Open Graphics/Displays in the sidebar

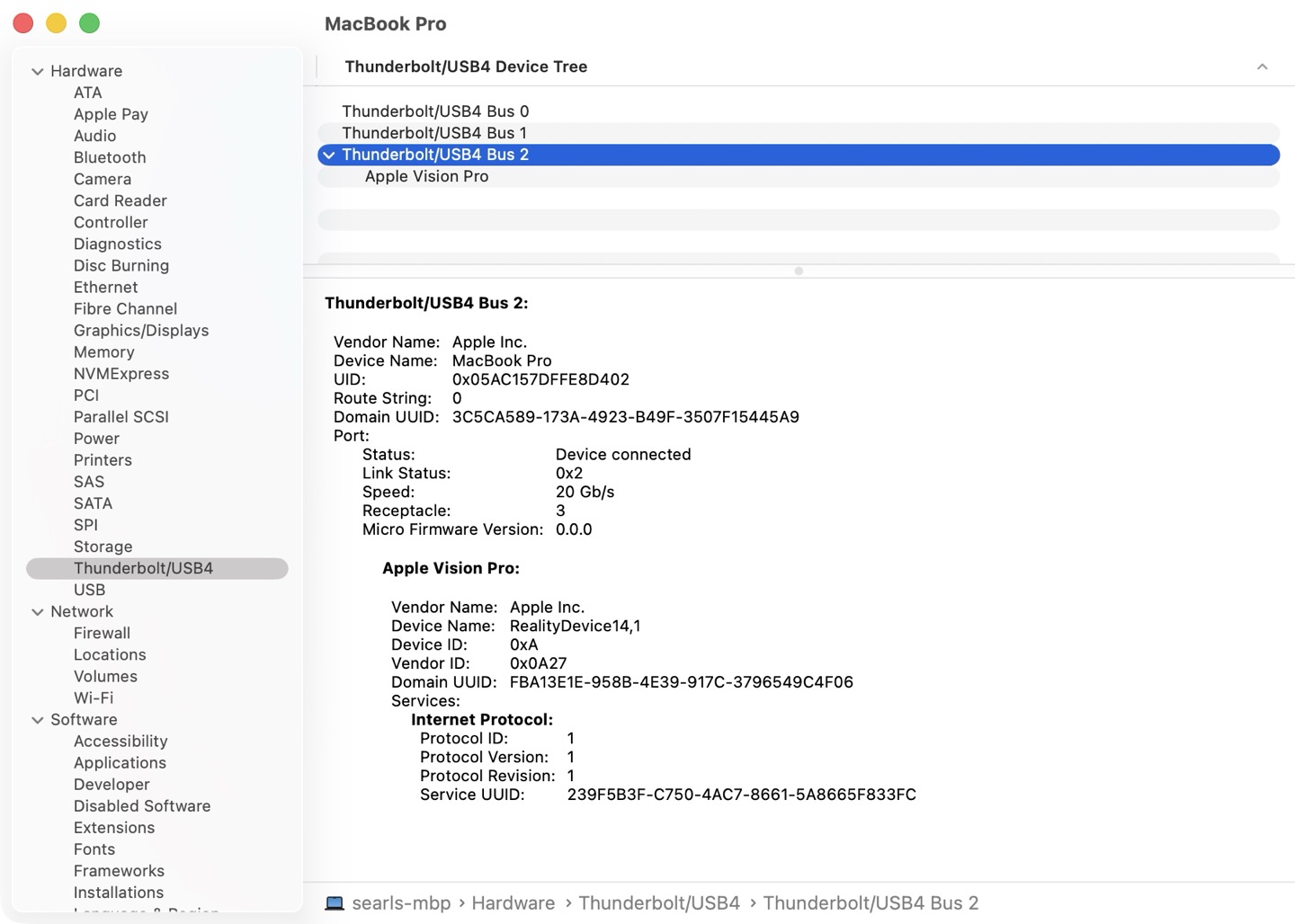[x=141, y=331]
